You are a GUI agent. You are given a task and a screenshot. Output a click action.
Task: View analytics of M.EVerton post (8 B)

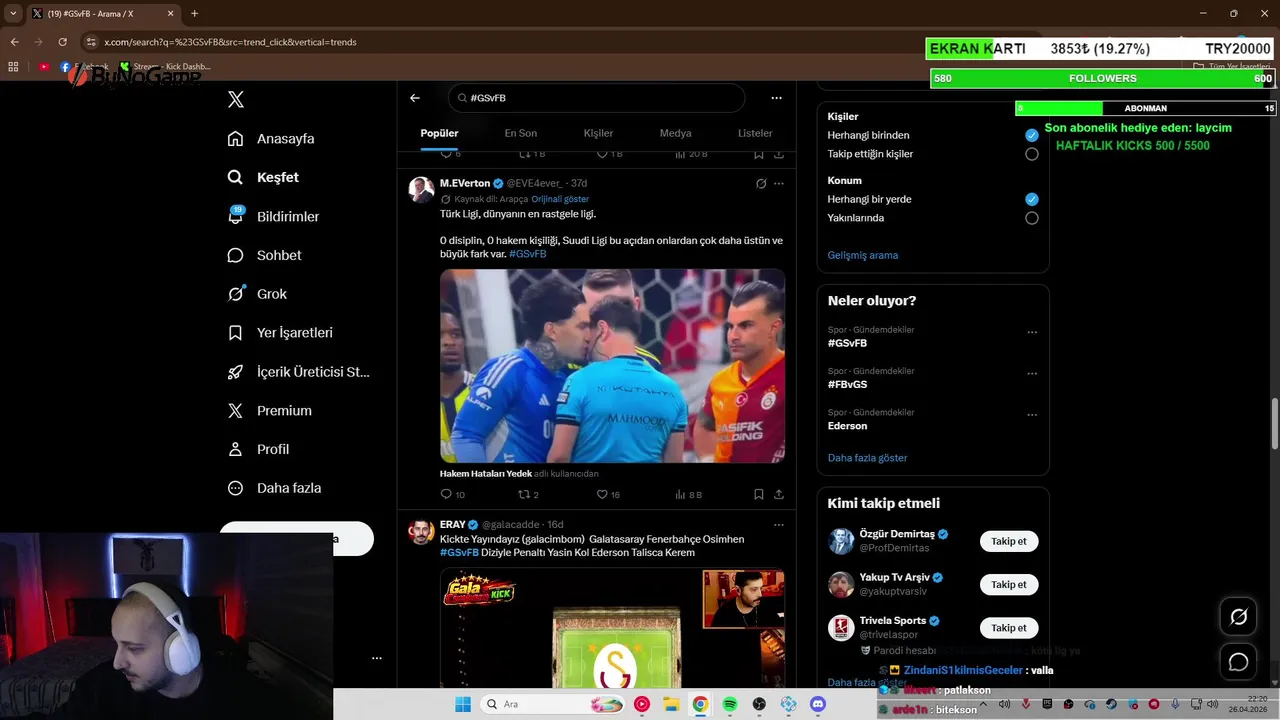[689, 494]
